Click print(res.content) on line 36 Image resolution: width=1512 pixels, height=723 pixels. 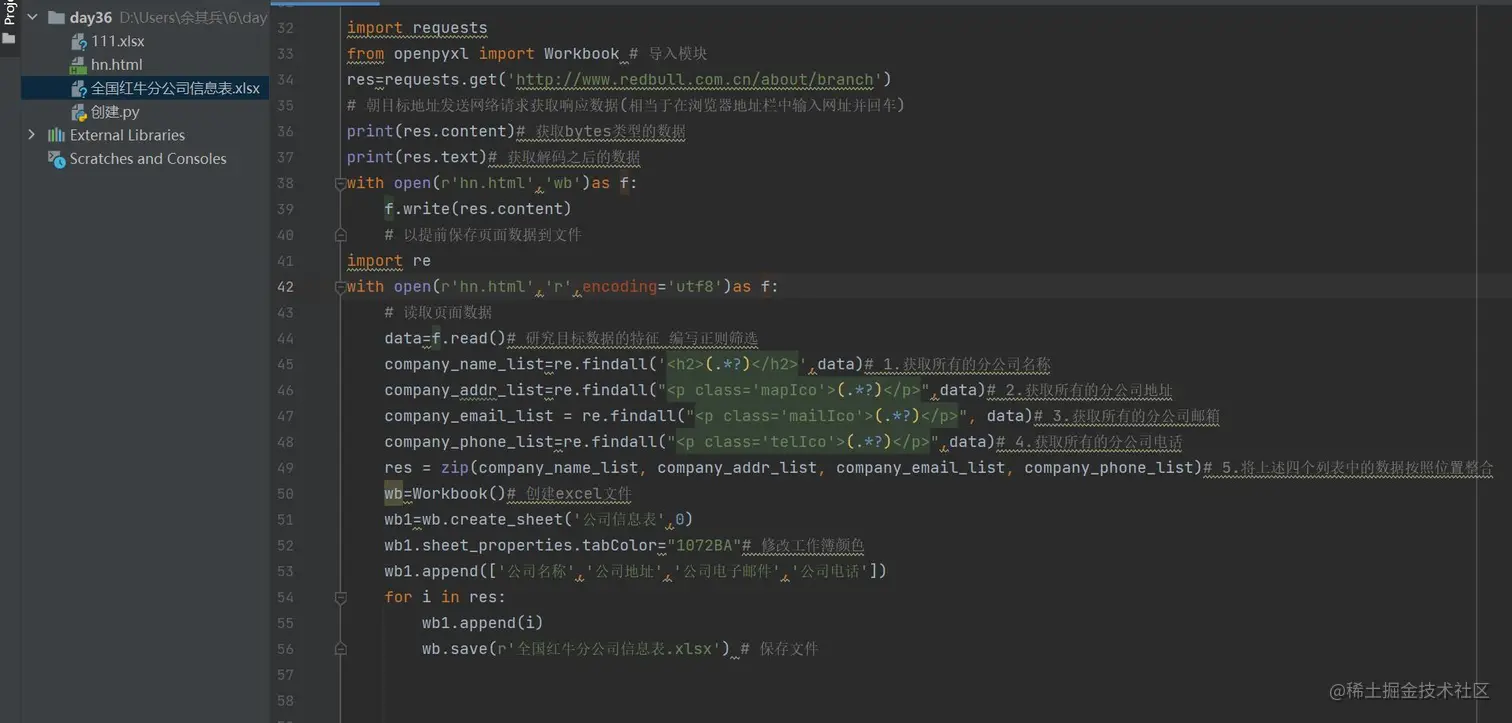431,132
